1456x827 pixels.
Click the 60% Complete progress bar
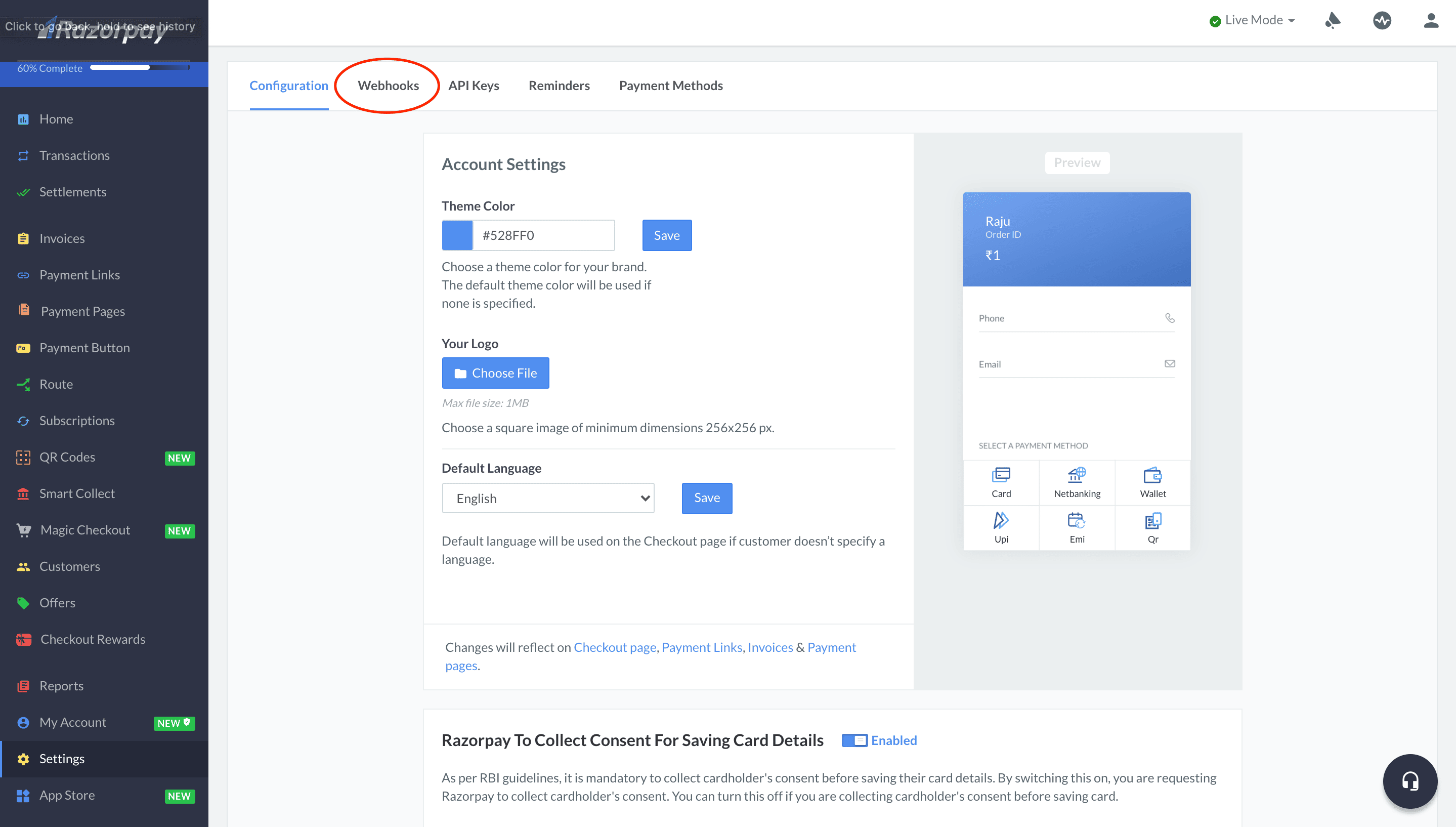click(140, 68)
